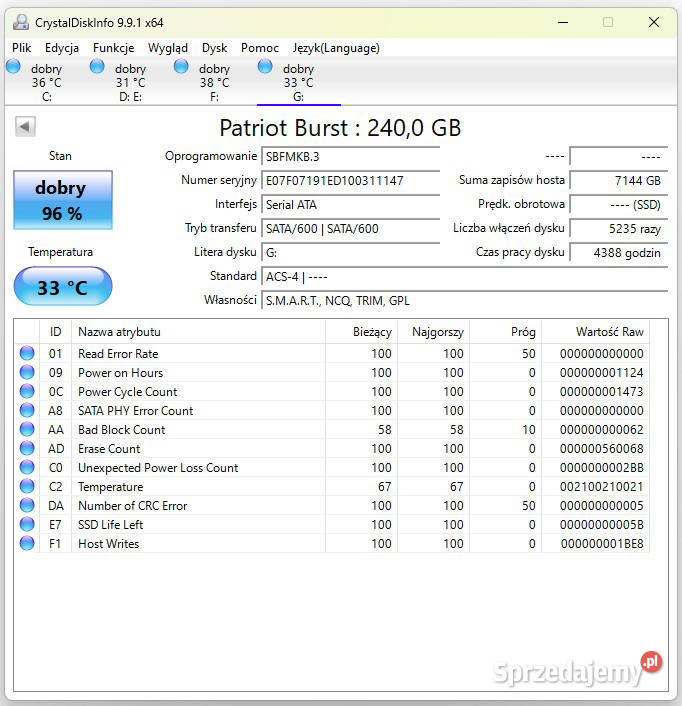Click the Najgorszy column header
682x706 pixels.
434,332
